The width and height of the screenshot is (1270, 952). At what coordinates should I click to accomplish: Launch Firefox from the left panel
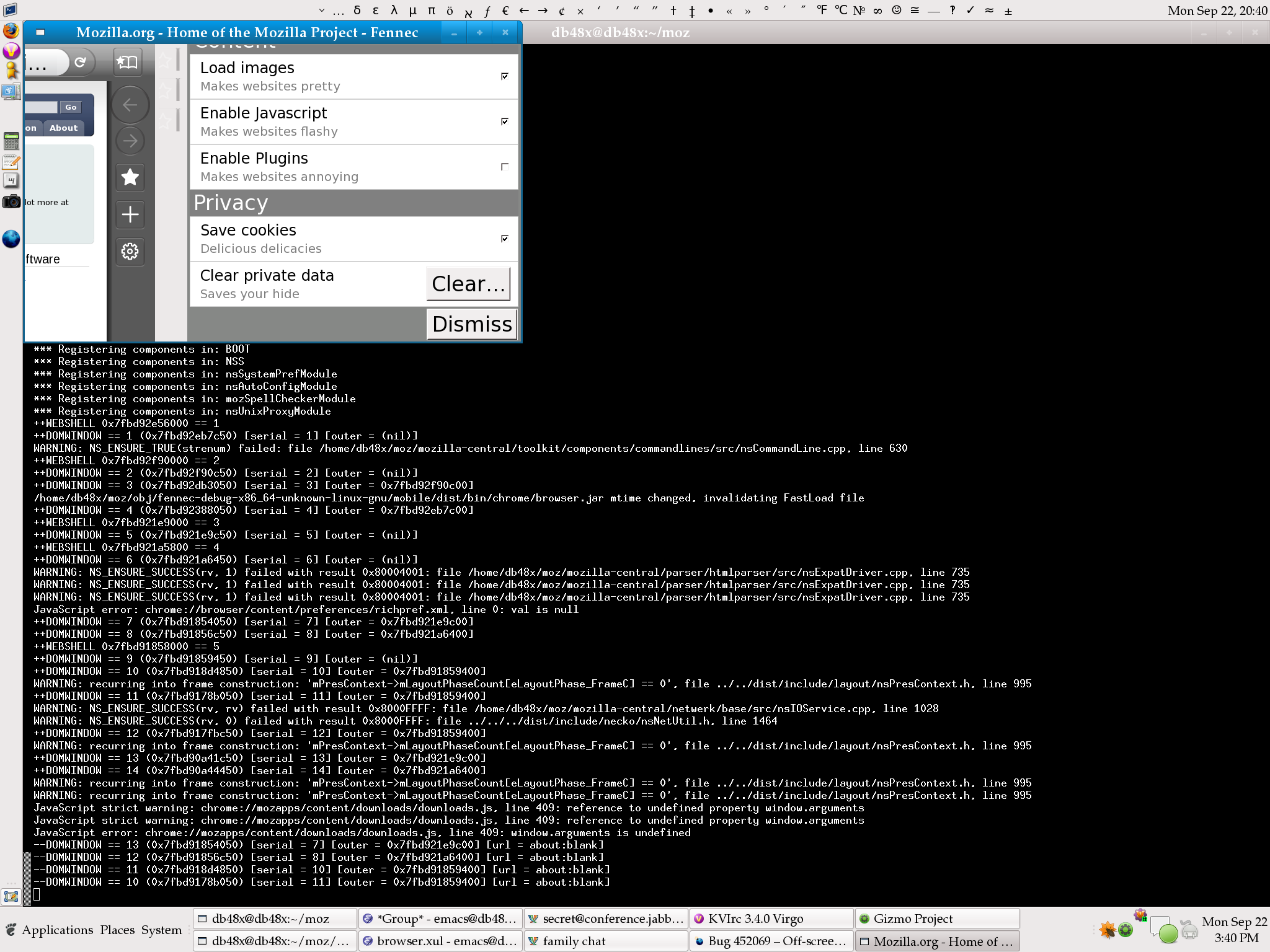pyautogui.click(x=11, y=30)
